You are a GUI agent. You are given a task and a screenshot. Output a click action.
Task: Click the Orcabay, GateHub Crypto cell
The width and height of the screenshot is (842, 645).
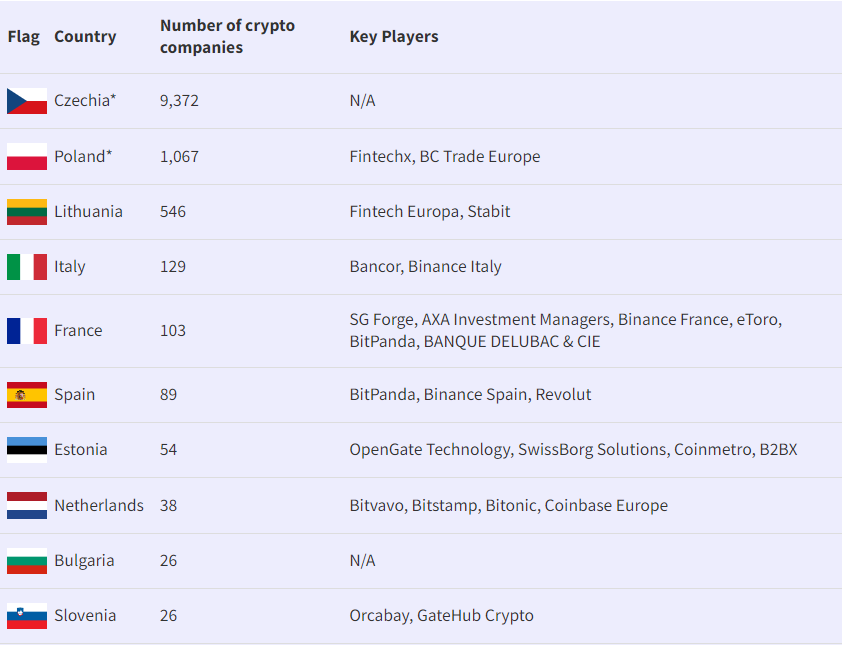click(x=441, y=616)
